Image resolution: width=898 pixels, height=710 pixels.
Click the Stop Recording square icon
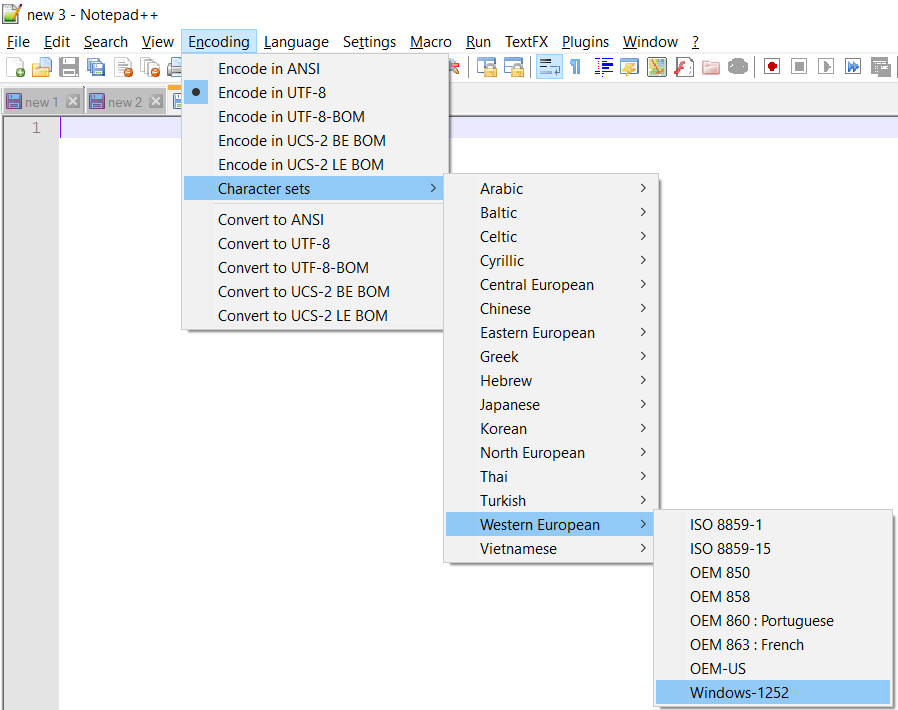point(799,67)
